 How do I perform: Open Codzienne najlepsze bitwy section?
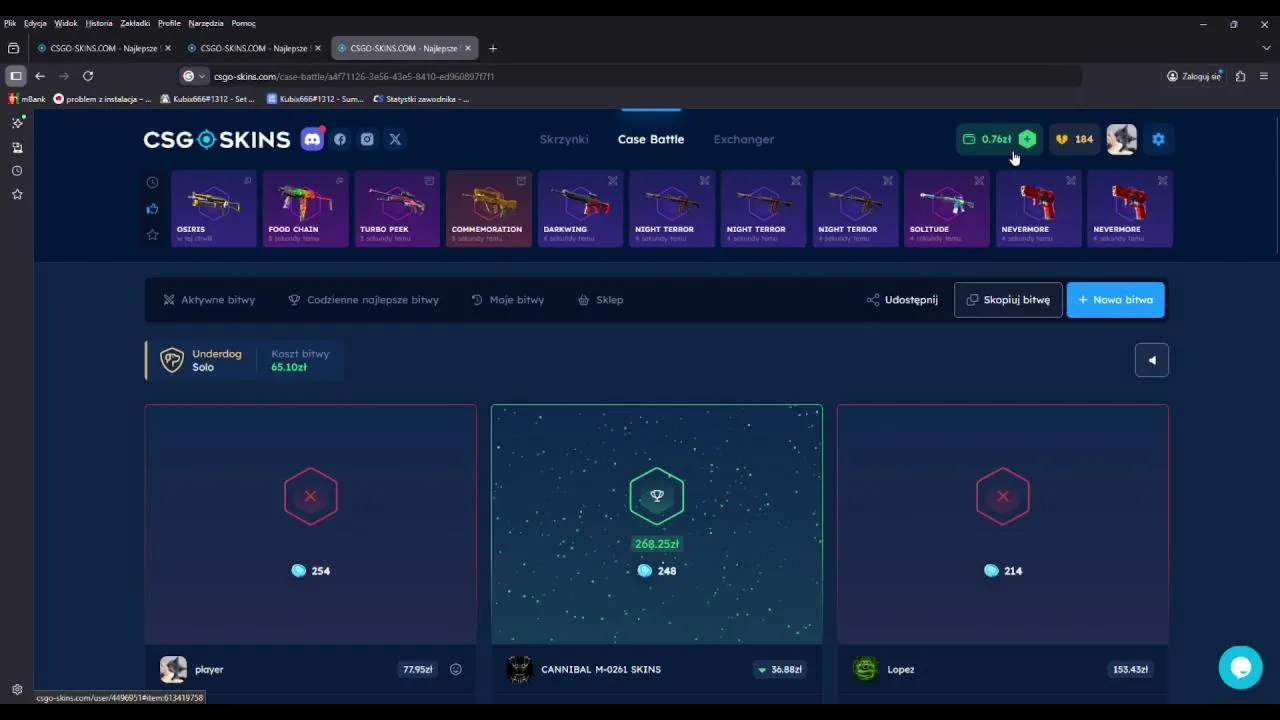point(363,300)
